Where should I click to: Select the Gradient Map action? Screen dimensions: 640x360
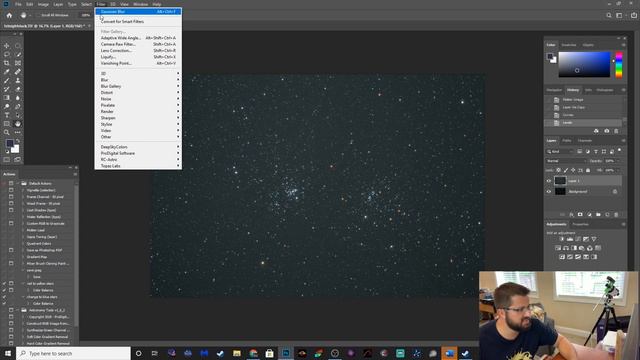point(37,257)
